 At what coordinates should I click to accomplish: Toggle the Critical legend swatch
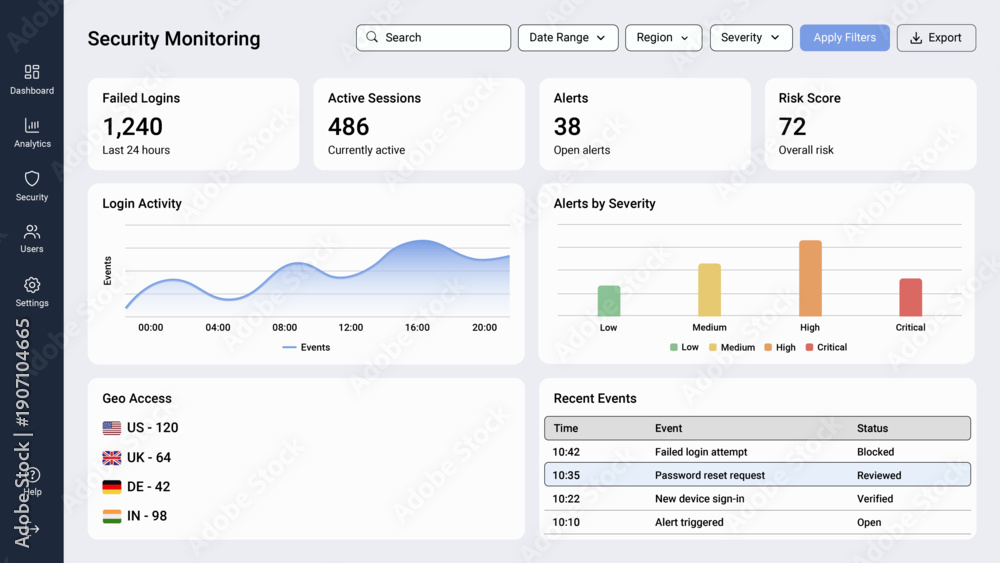click(809, 347)
